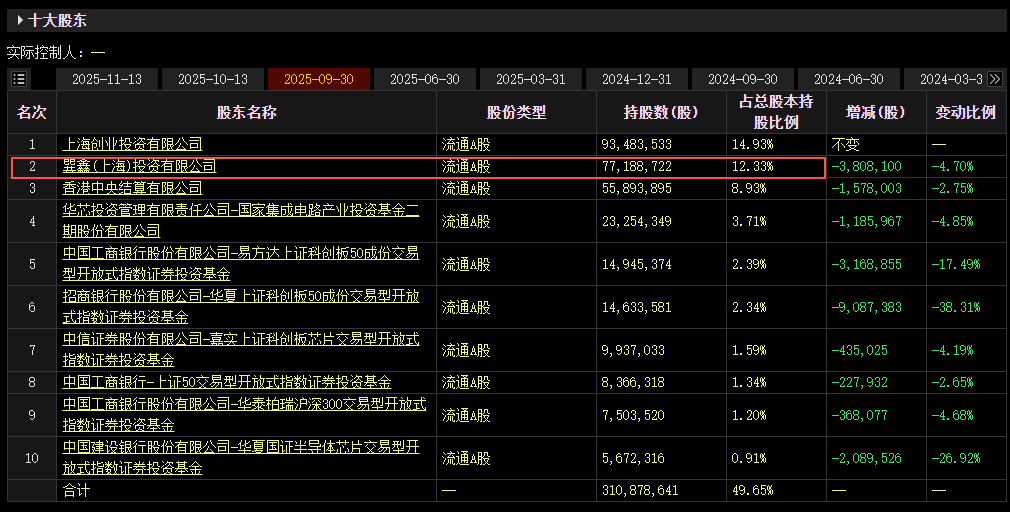Switch to the 2025-03-31 date tab
The width and height of the screenshot is (1010, 512).
(x=531, y=79)
